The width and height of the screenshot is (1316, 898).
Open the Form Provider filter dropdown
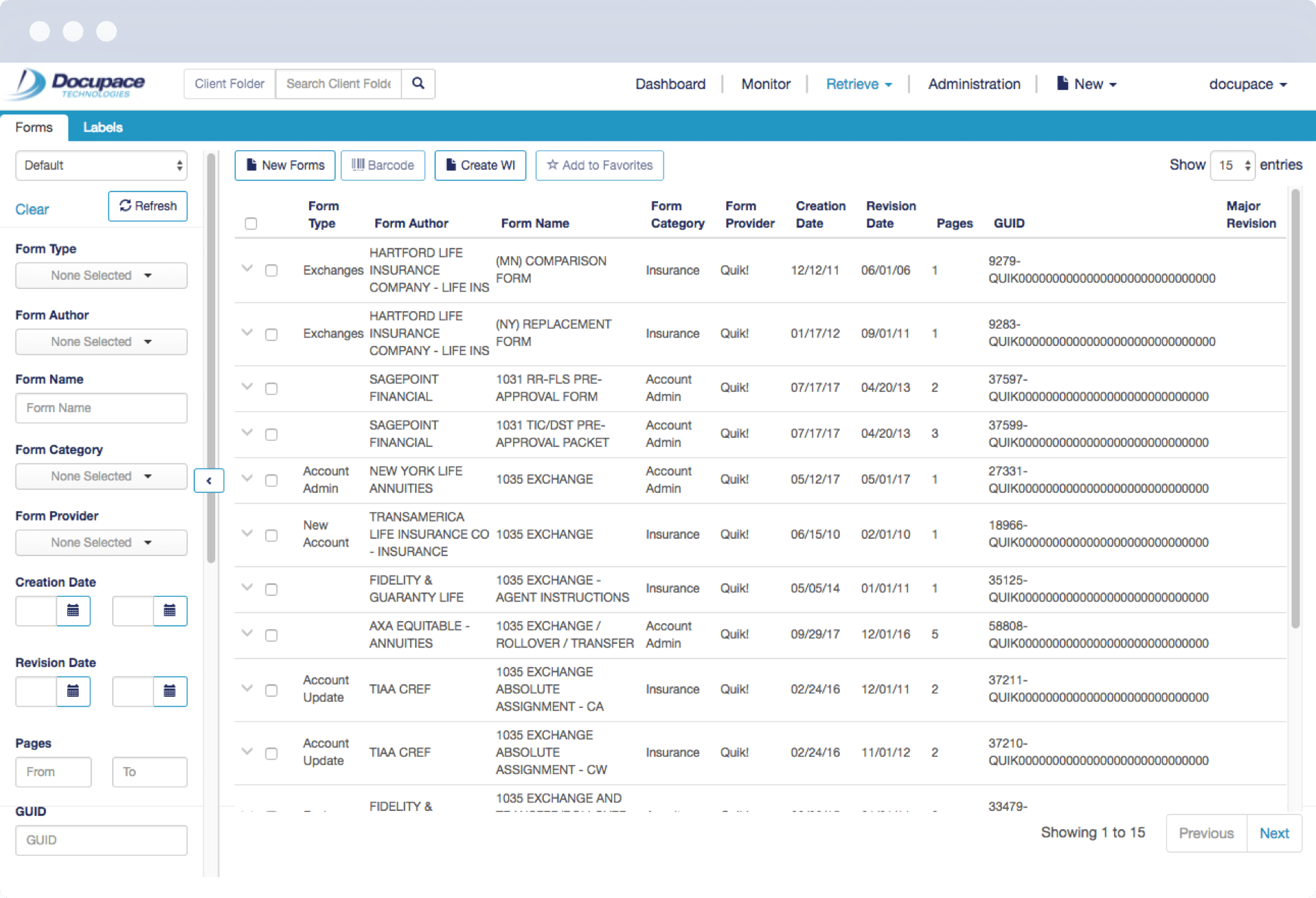pyautogui.click(x=102, y=542)
